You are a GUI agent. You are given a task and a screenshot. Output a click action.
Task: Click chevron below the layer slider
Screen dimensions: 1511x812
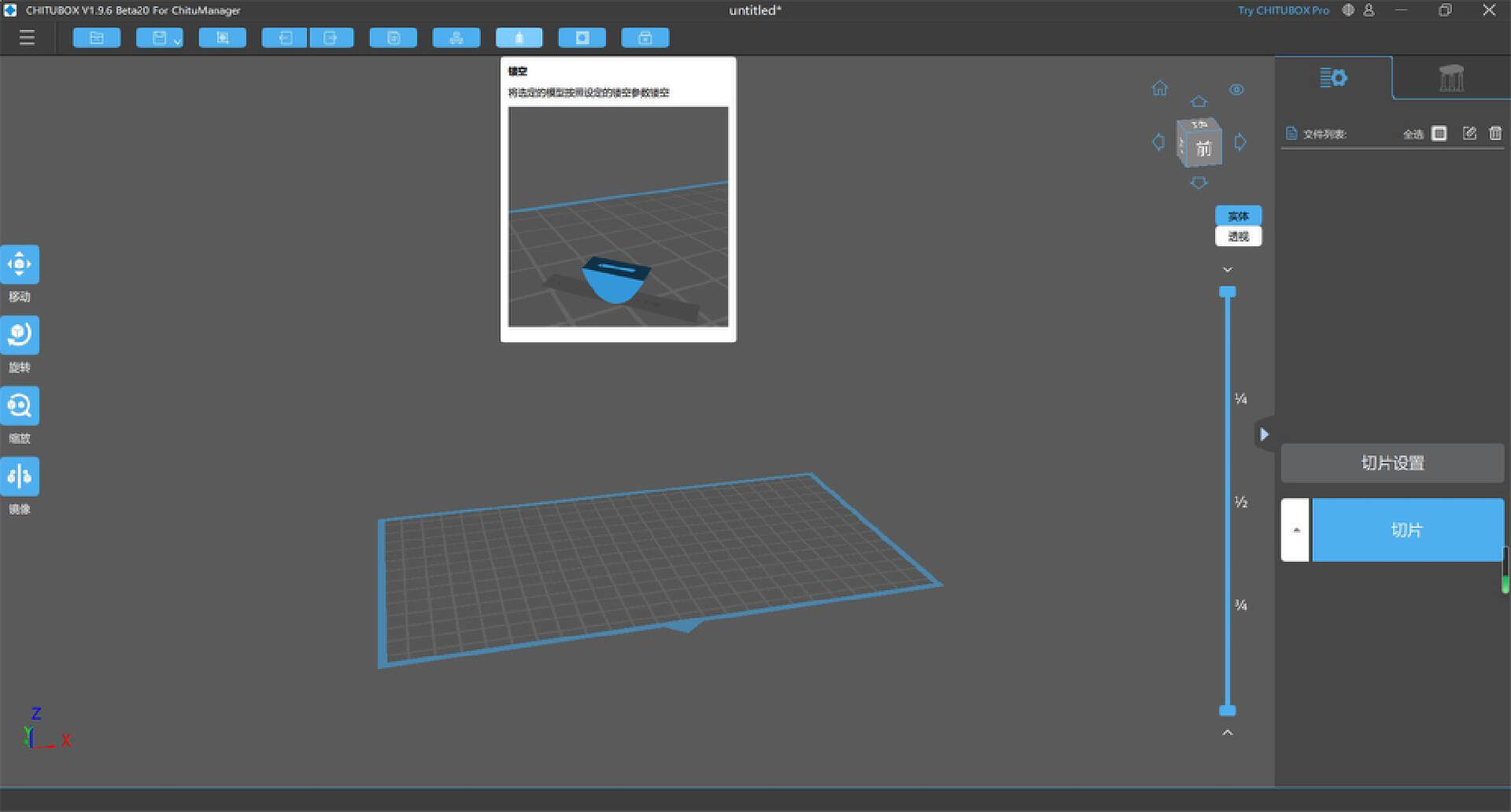[x=1228, y=733]
